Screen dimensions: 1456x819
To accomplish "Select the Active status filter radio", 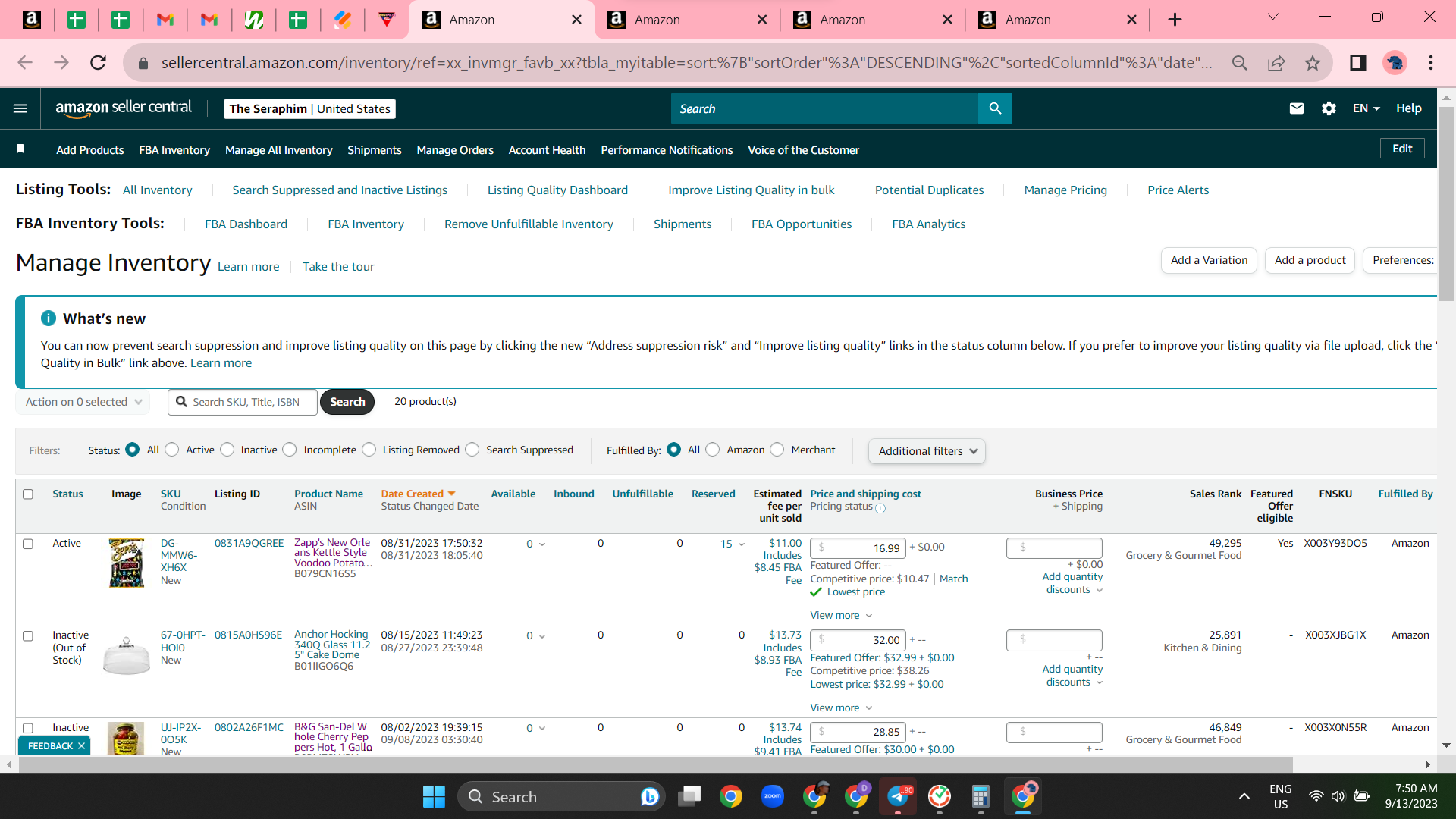I will click(x=172, y=450).
